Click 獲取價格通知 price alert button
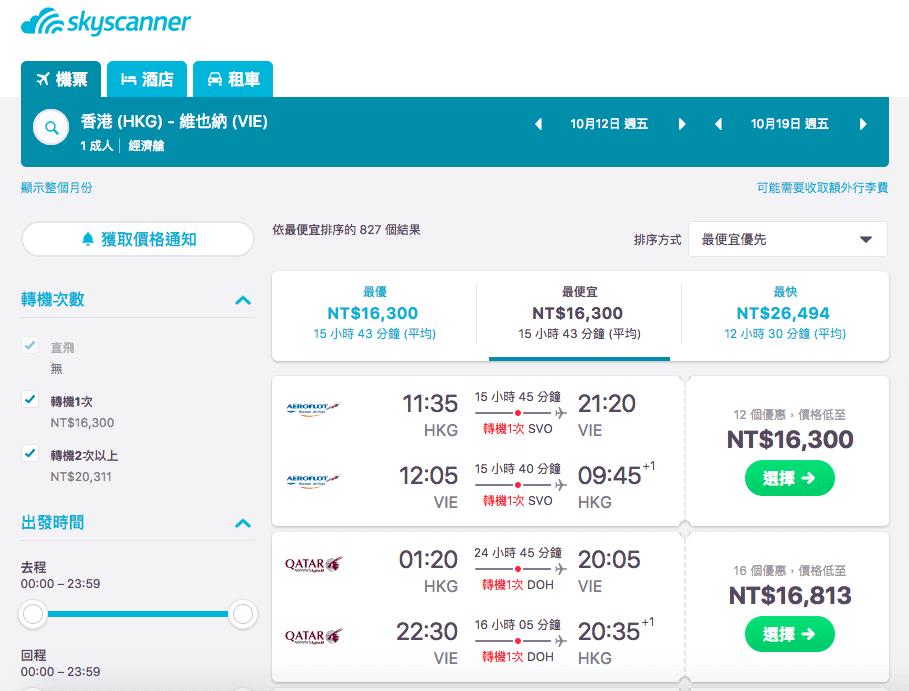The height and width of the screenshot is (691, 909). [138, 239]
